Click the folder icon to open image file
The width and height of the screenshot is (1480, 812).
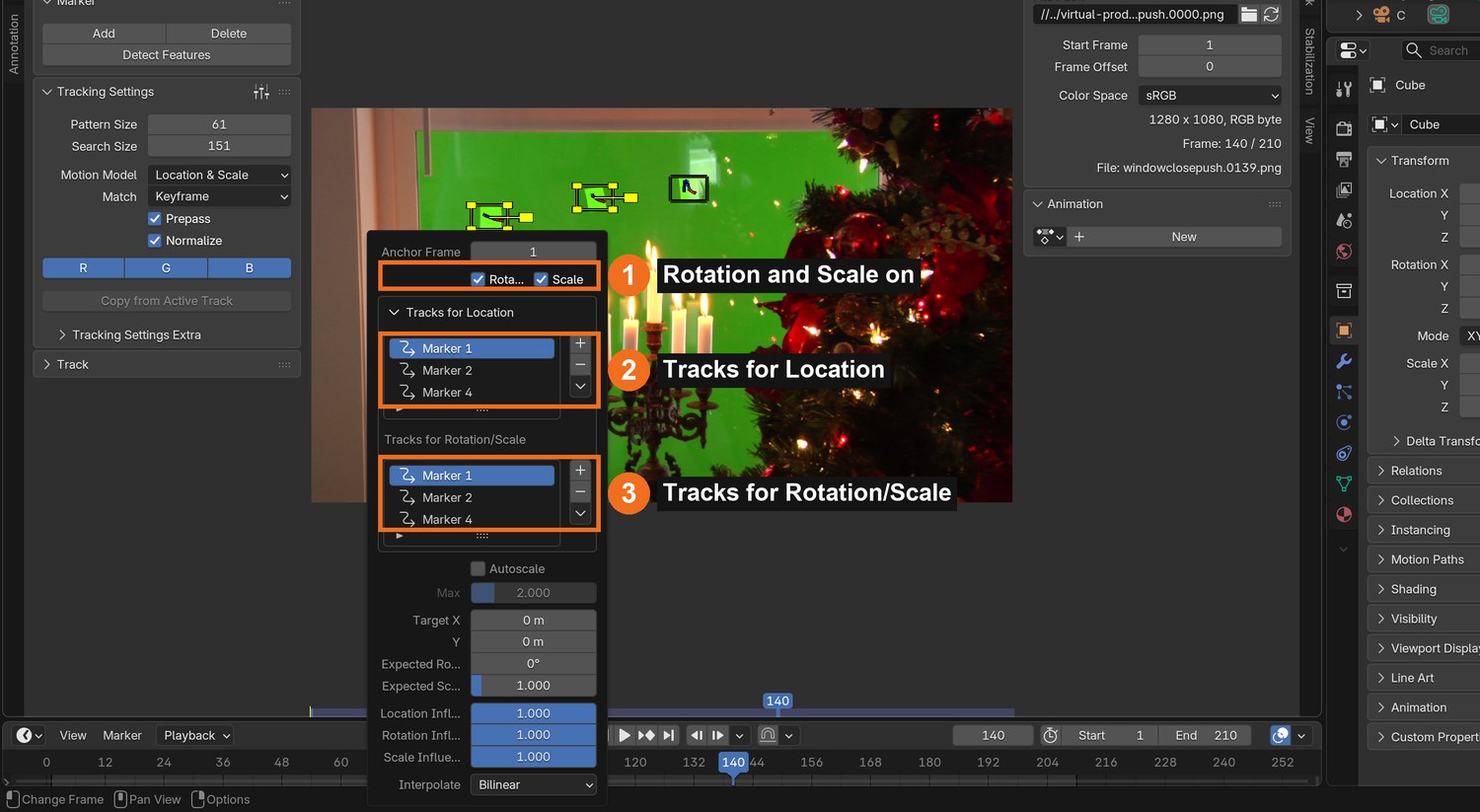[x=1249, y=14]
